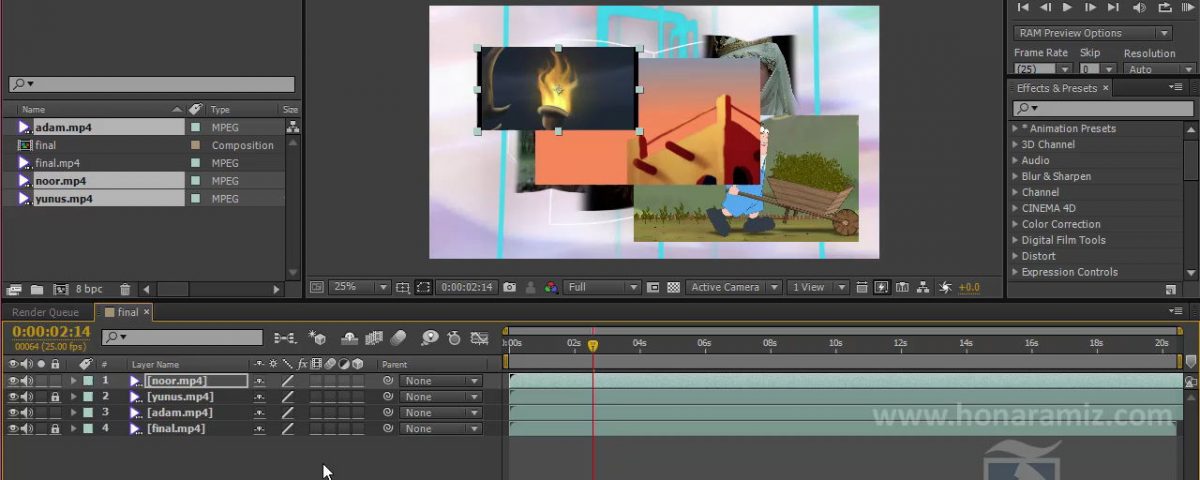Open Composition Flowchart from viewer bar

[923, 287]
